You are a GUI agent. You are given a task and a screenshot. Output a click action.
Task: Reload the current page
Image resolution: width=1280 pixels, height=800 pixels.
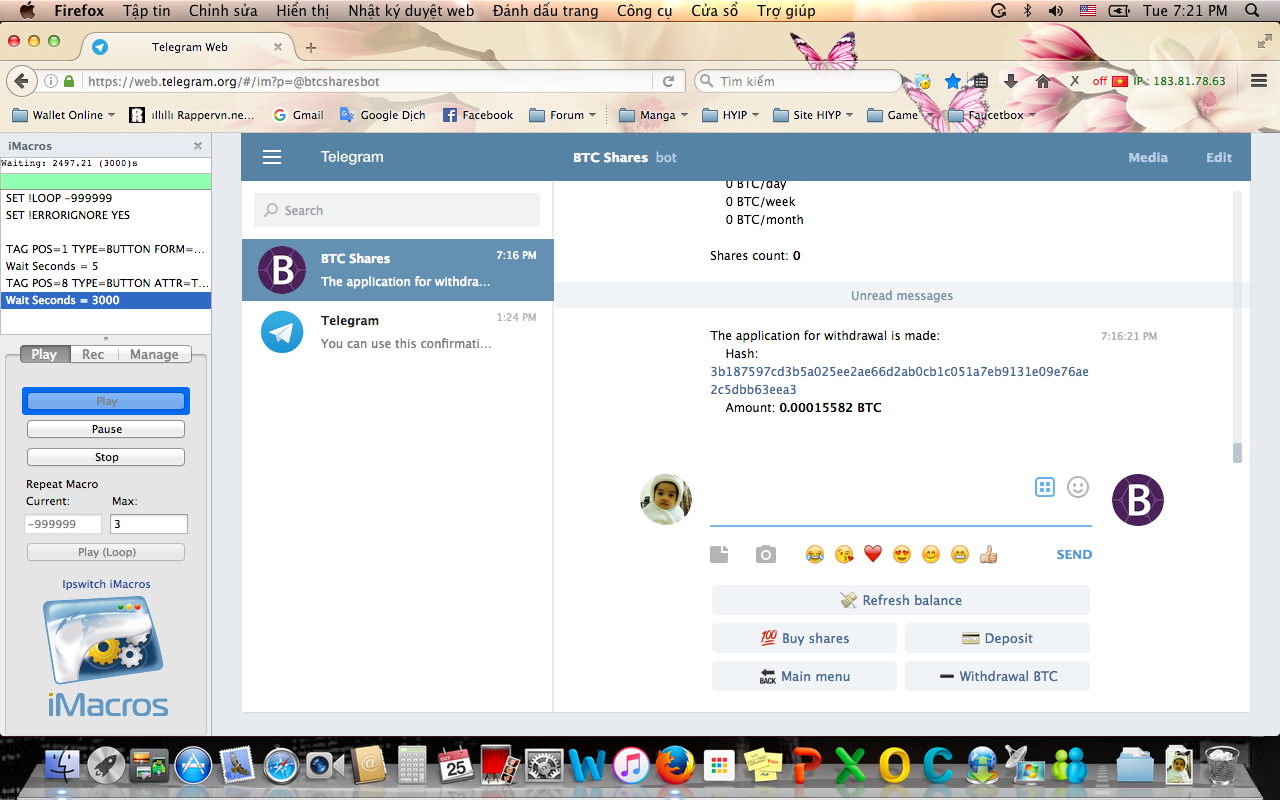click(x=669, y=81)
